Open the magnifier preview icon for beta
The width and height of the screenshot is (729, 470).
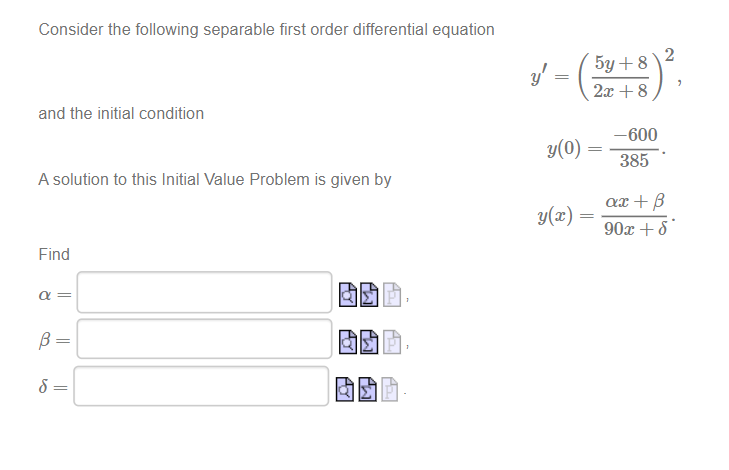[348, 342]
